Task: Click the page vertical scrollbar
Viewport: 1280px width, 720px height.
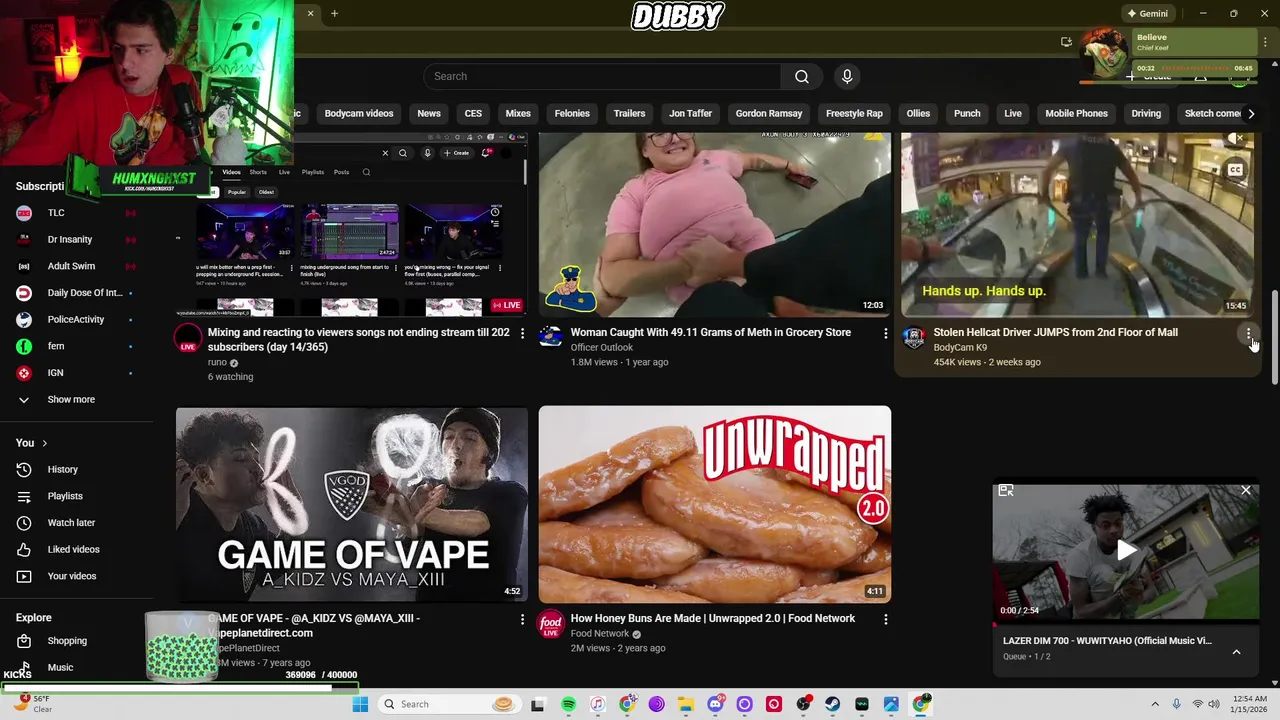Action: pyautogui.click(x=1274, y=337)
